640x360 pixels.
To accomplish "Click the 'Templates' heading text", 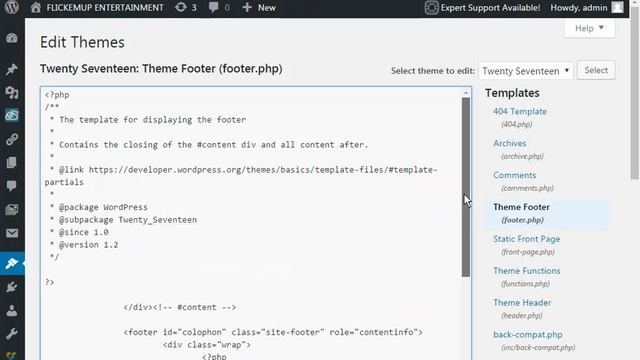I will 512,93.
